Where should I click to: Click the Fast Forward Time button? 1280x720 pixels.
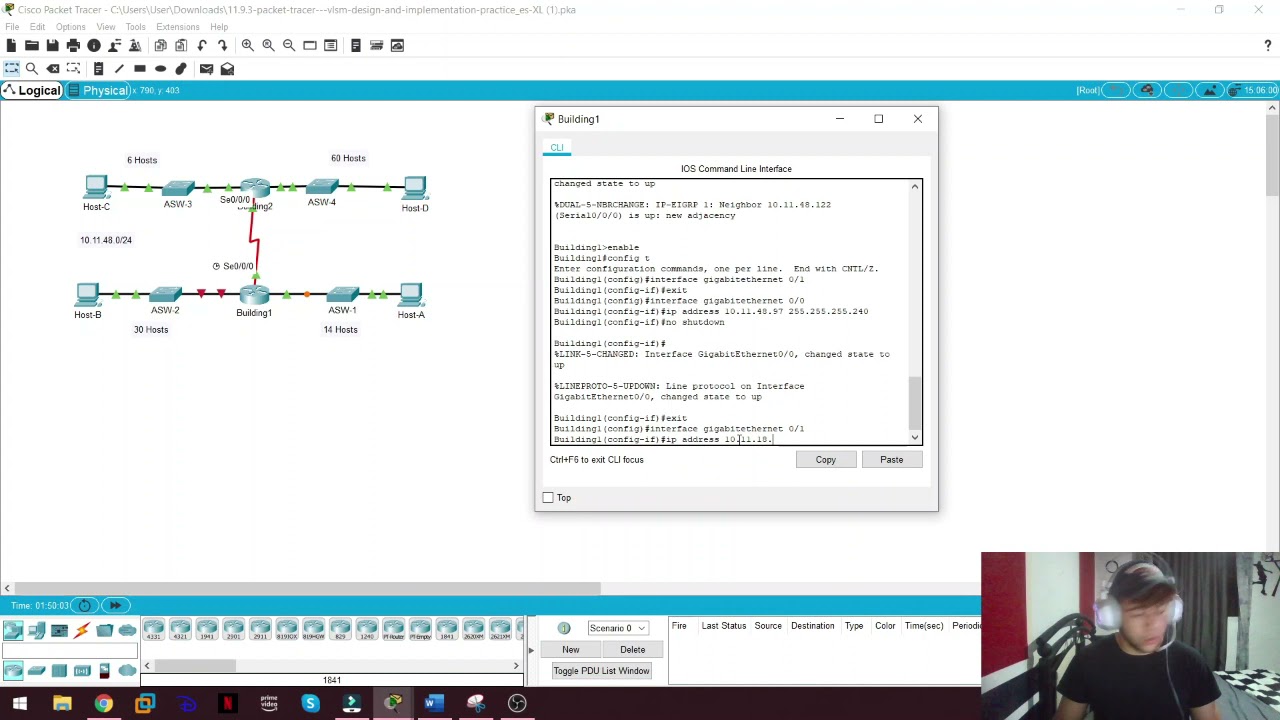116,605
